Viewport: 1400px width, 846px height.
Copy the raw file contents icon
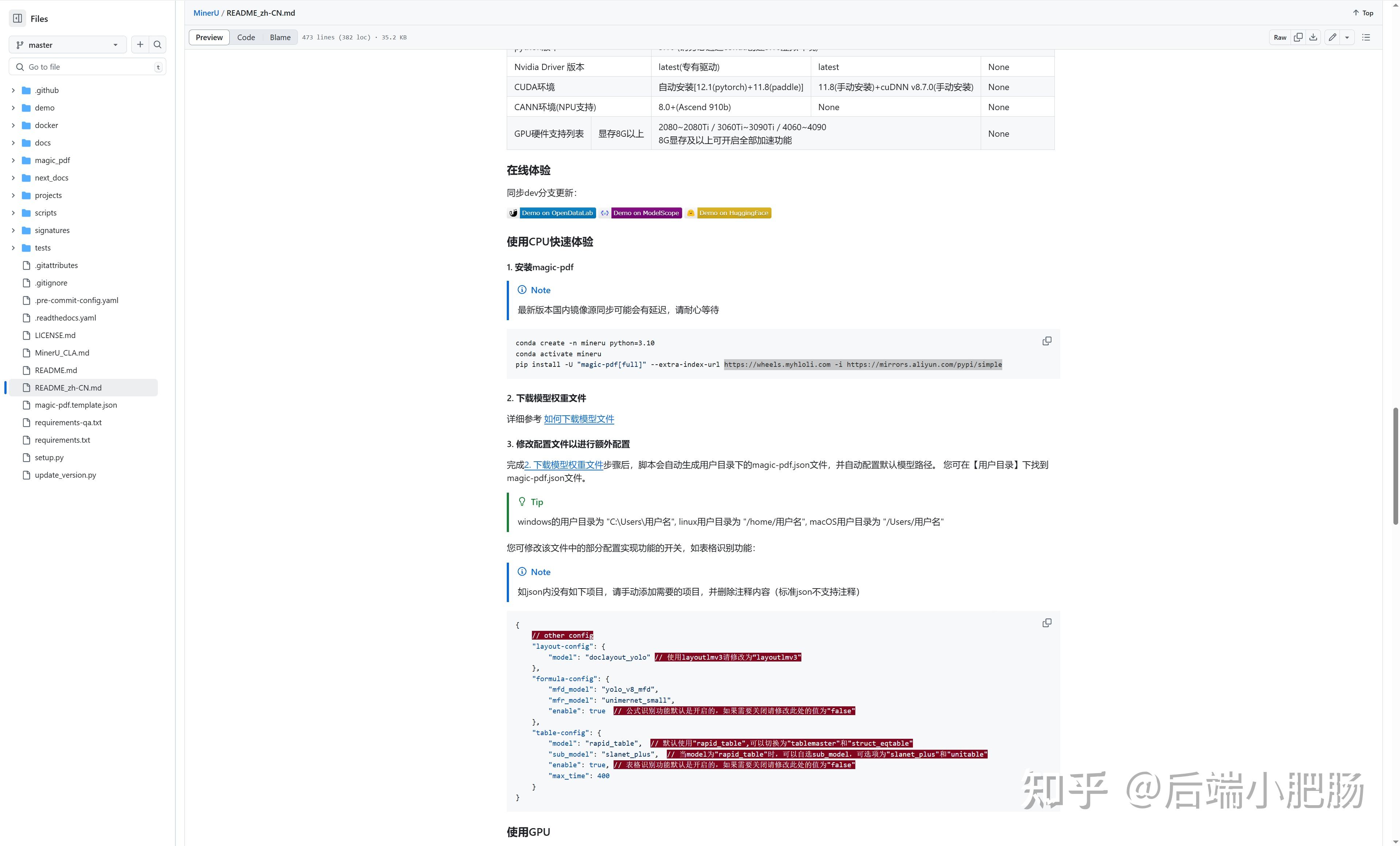tap(1298, 37)
